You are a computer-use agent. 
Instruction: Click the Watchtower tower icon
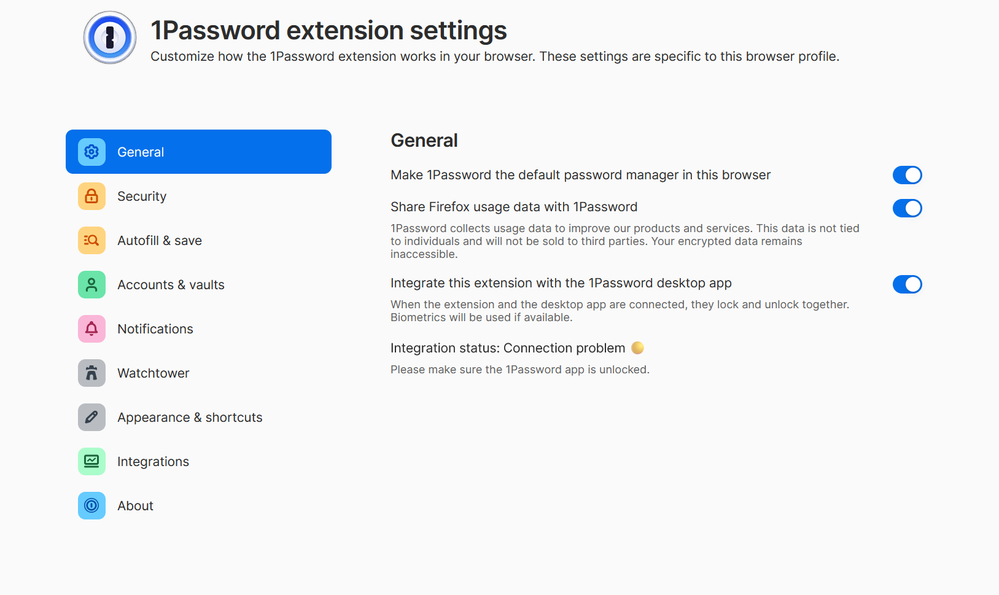pos(91,373)
